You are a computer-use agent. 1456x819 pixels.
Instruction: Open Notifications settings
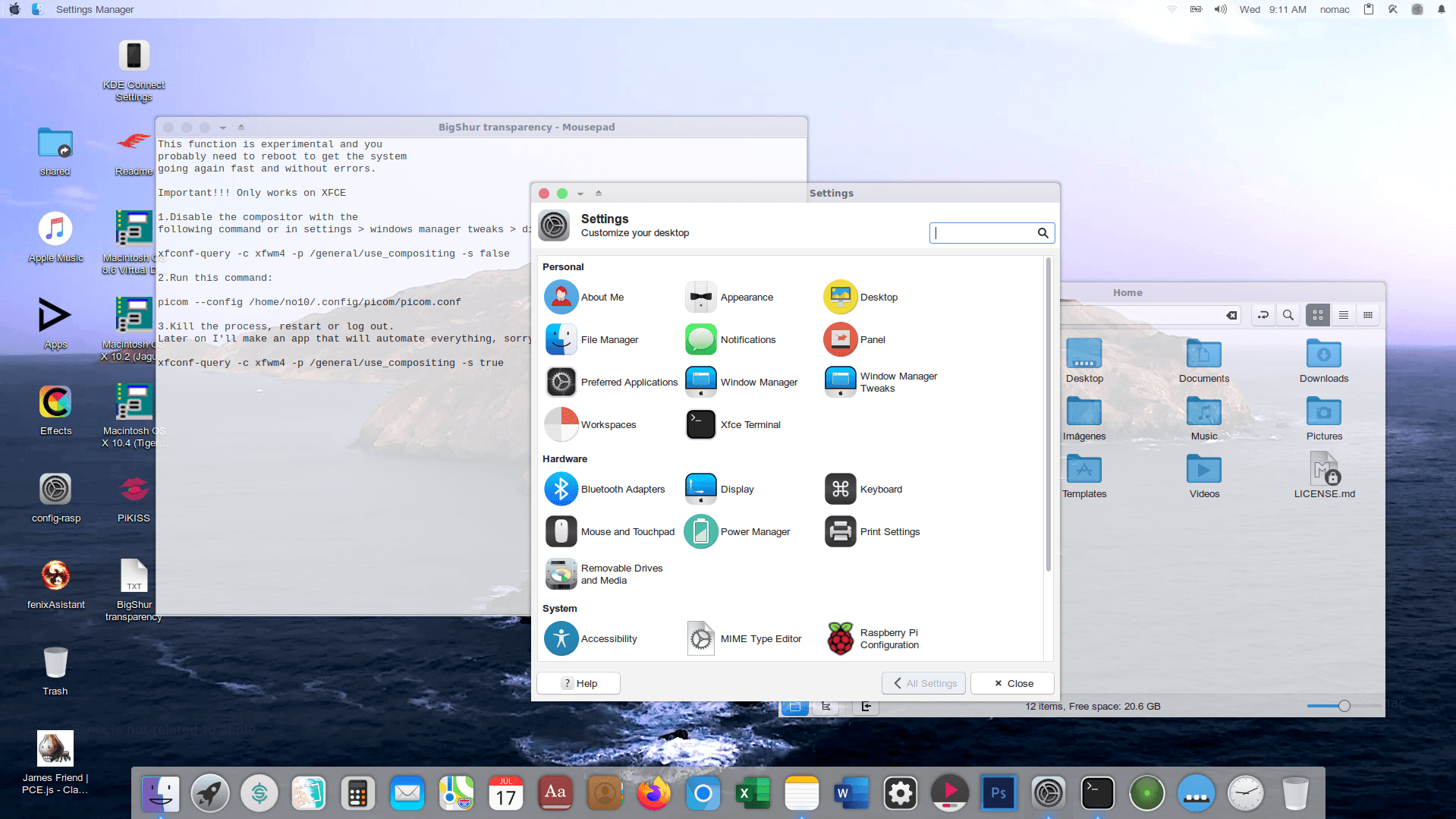click(x=731, y=340)
